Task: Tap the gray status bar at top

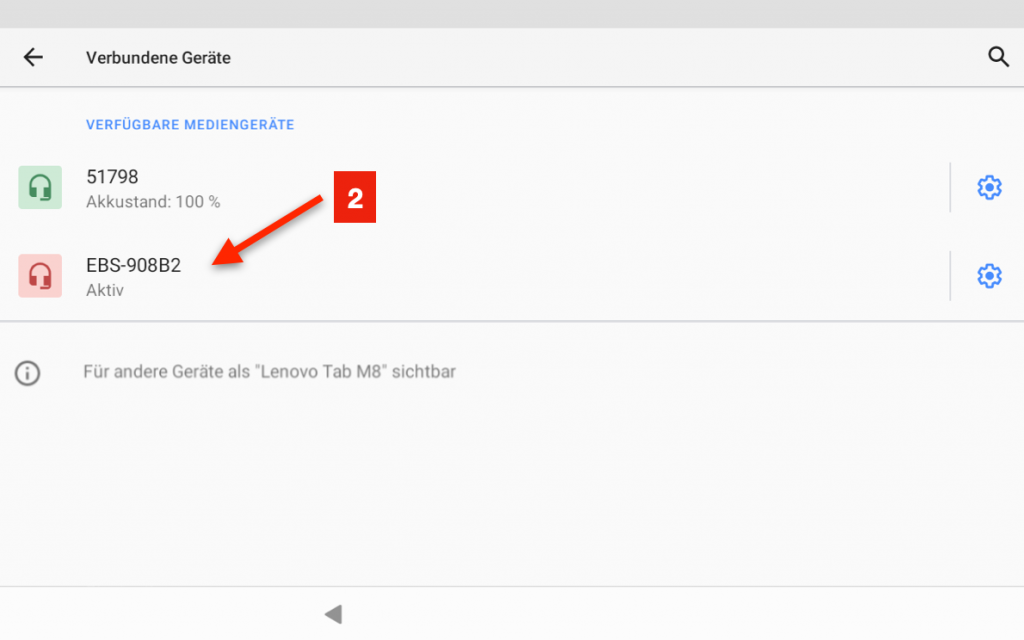Action: pyautogui.click(x=512, y=13)
